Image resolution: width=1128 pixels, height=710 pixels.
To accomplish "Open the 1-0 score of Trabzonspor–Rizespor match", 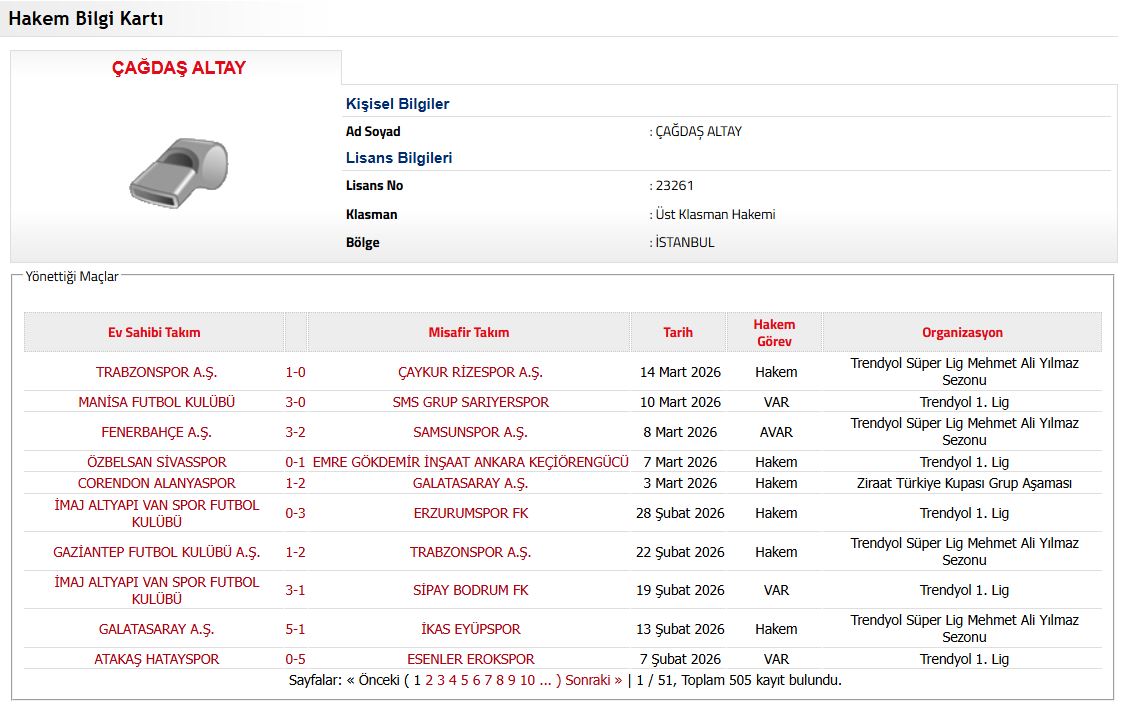I will (x=295, y=372).
